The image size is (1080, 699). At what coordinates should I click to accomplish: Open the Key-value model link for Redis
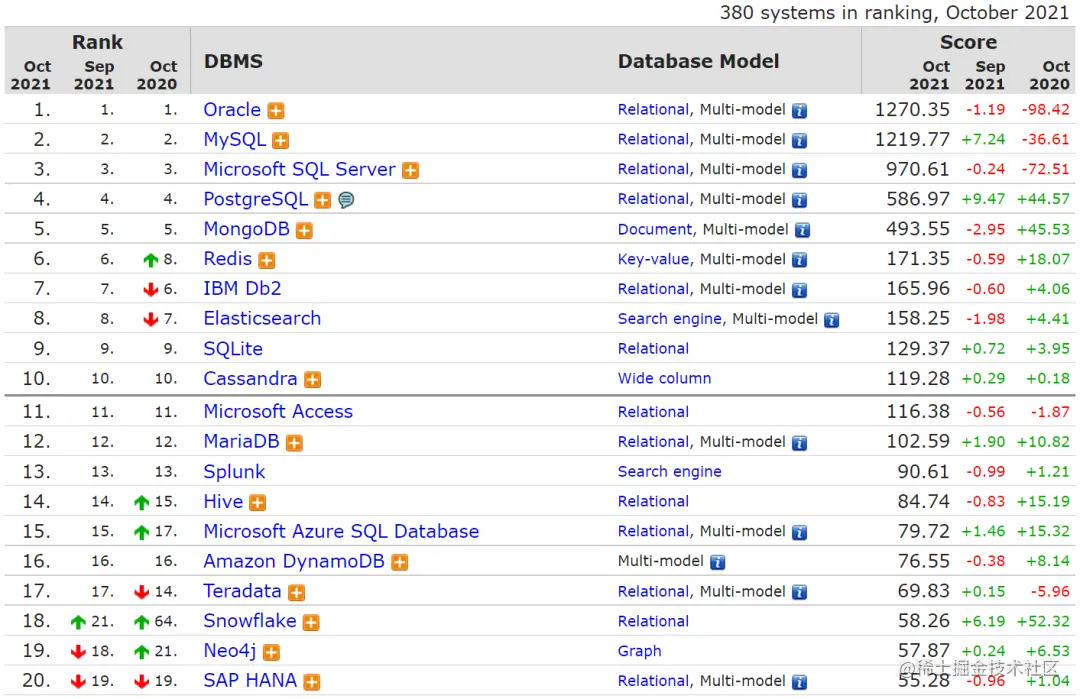point(653,259)
